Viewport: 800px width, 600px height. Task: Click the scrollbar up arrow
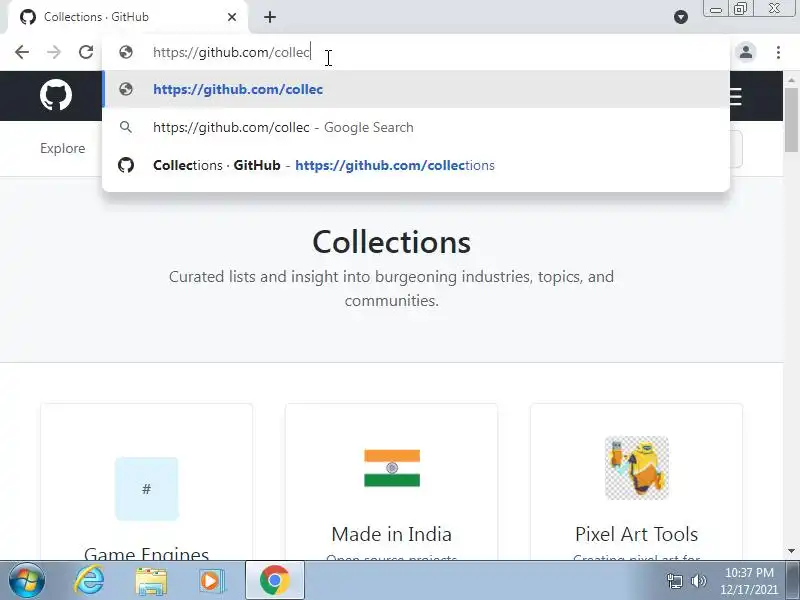pyautogui.click(x=791, y=80)
